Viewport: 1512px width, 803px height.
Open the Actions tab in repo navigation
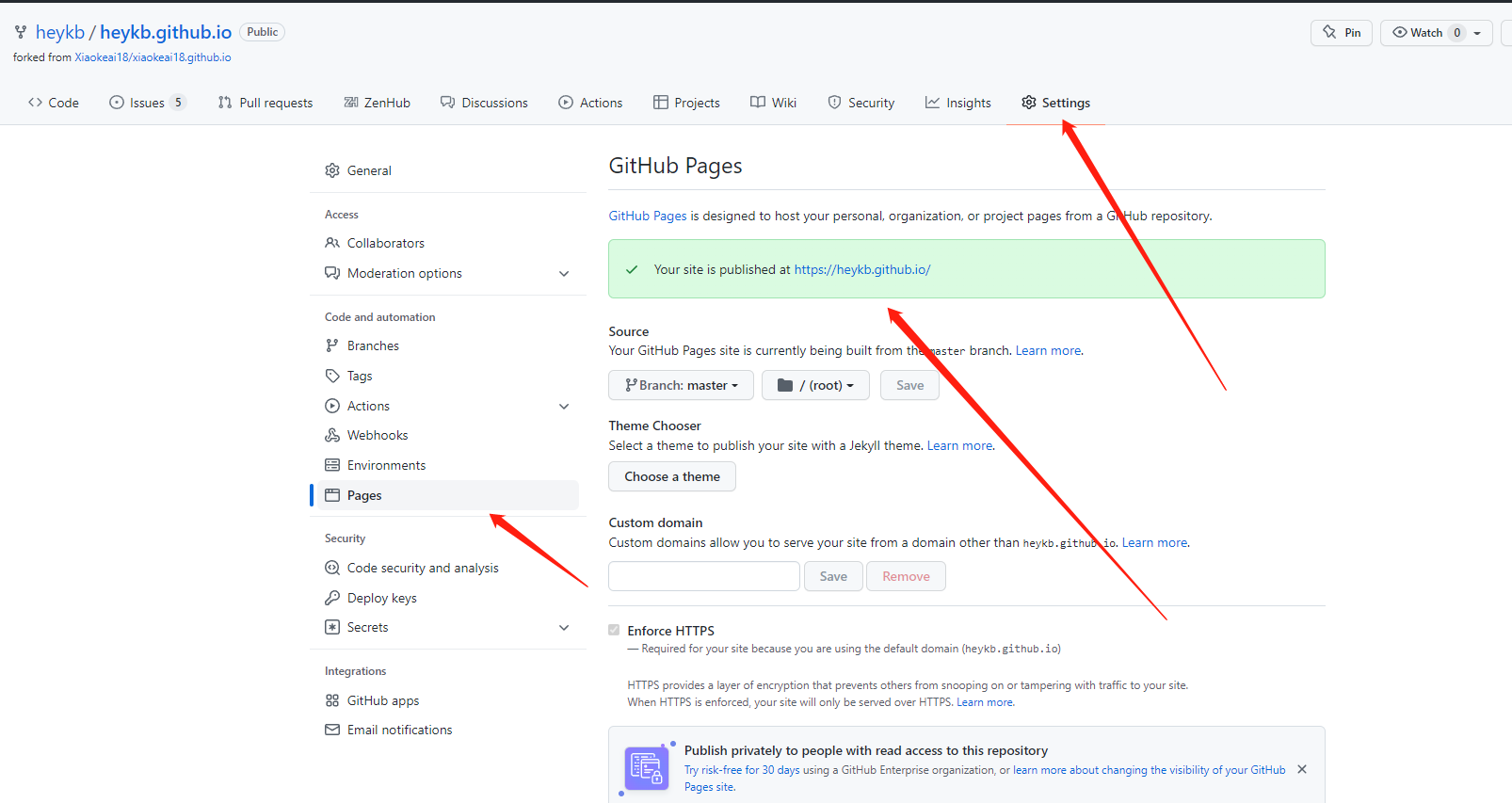click(590, 103)
